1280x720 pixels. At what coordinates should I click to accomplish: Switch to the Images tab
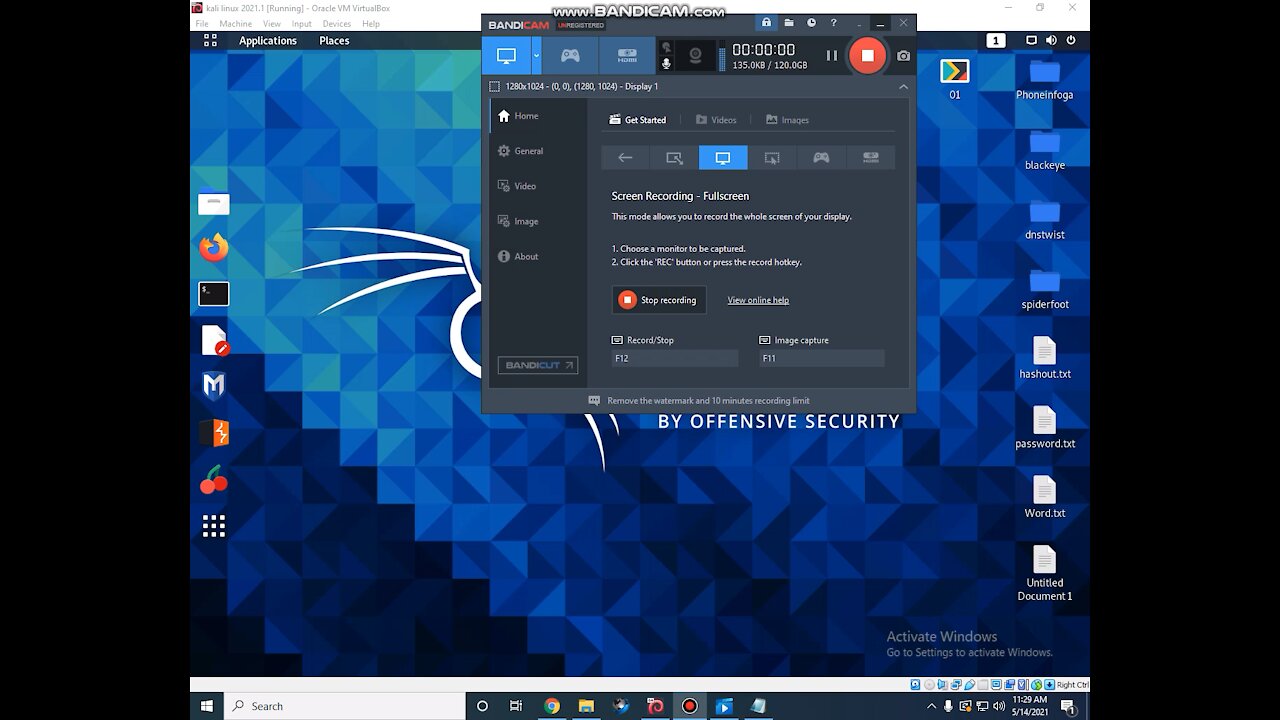(788, 120)
